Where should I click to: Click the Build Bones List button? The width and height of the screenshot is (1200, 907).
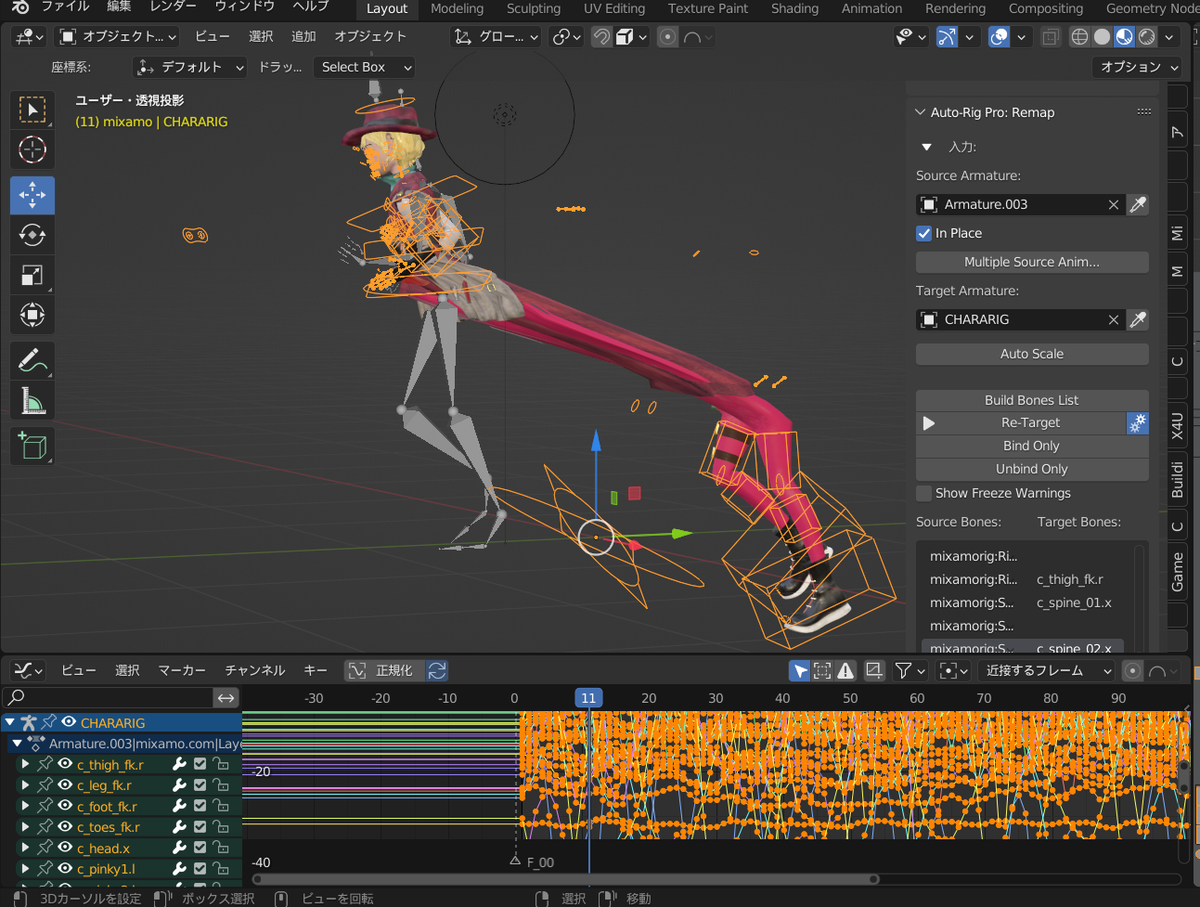pyautogui.click(x=1031, y=399)
